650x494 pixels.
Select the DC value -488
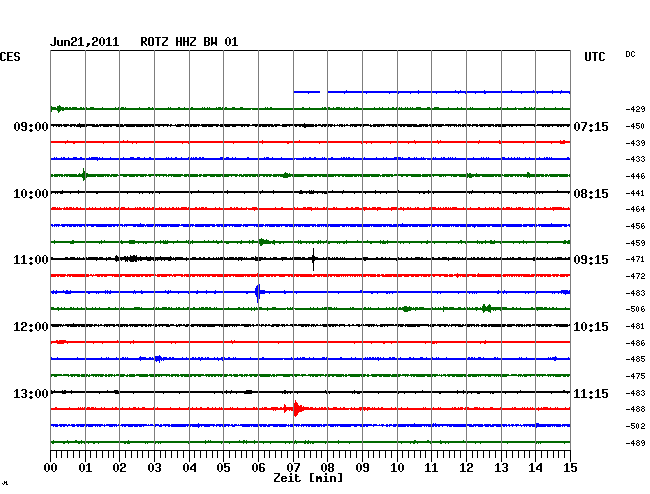point(635,409)
